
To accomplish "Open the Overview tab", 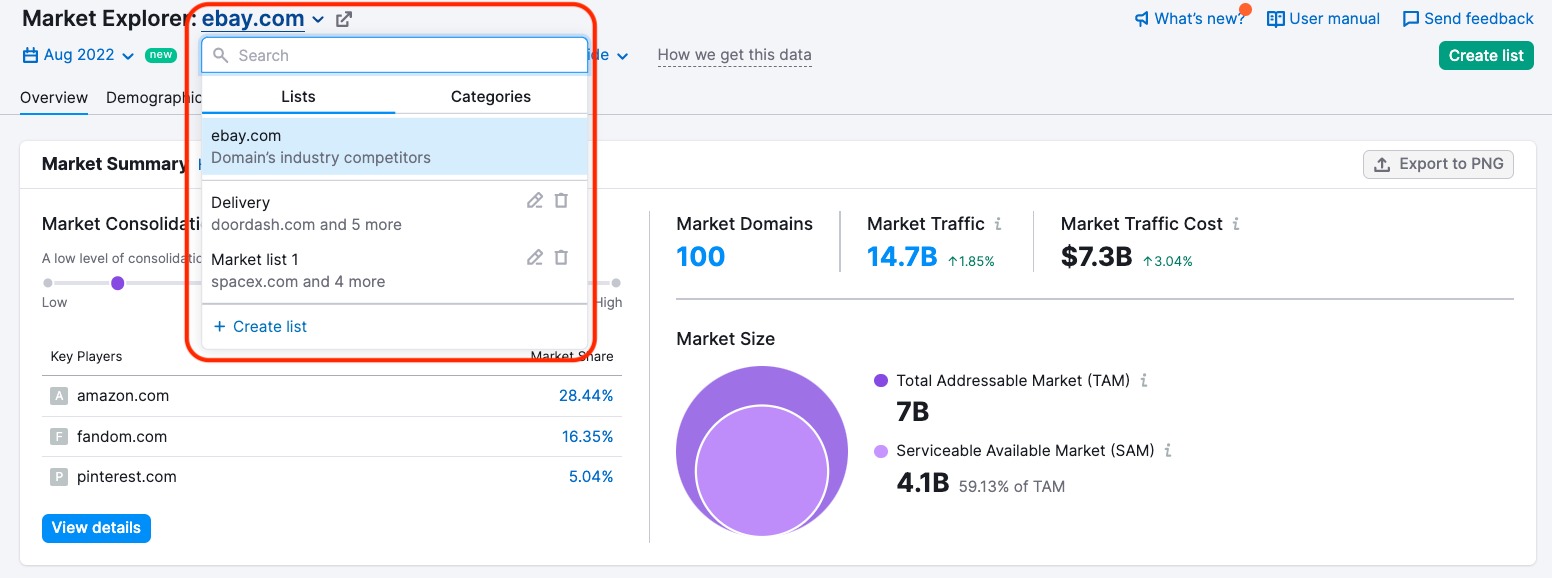I will point(54,98).
